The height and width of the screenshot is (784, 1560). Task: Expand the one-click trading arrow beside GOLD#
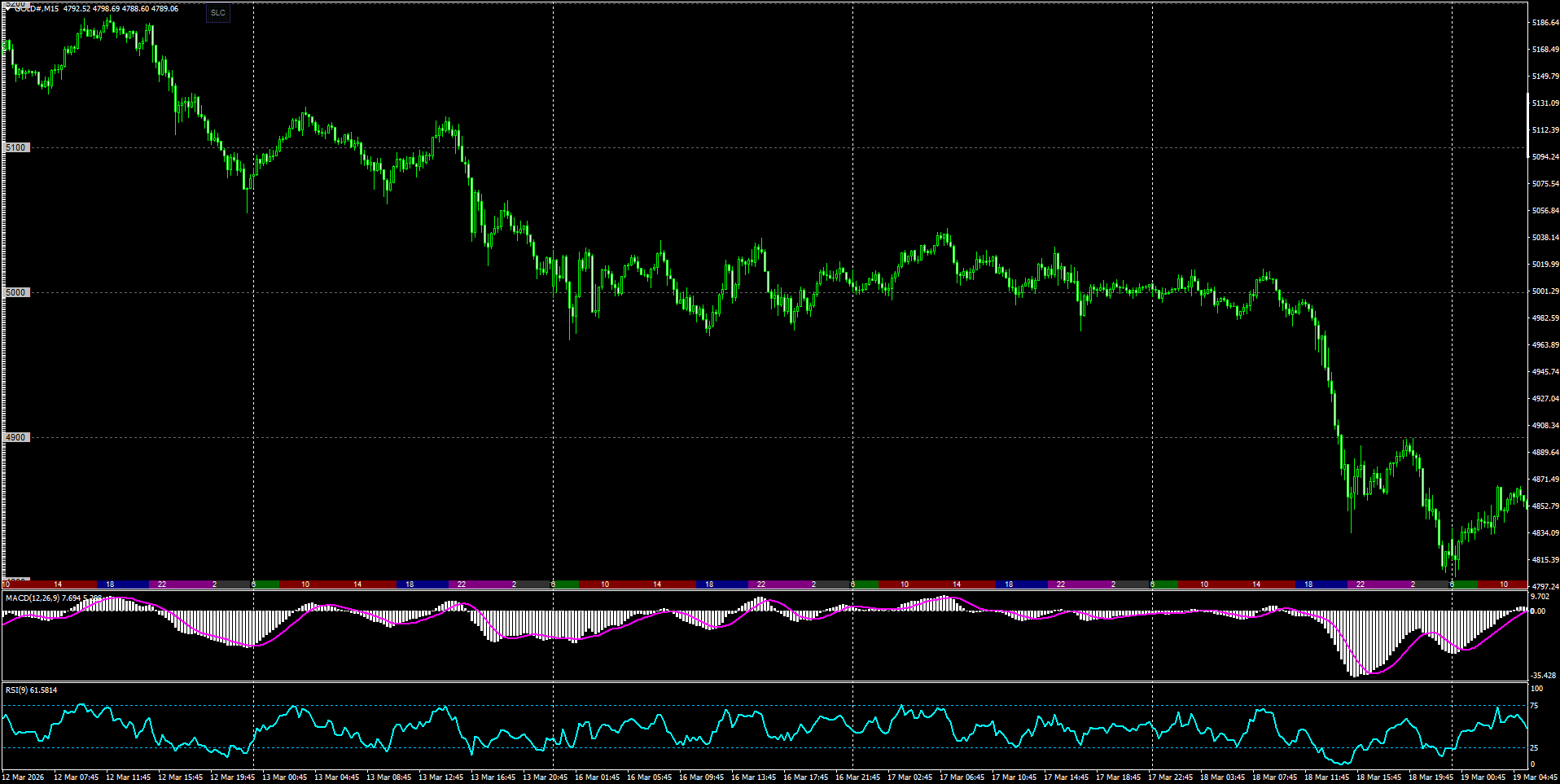pyautogui.click(x=8, y=8)
